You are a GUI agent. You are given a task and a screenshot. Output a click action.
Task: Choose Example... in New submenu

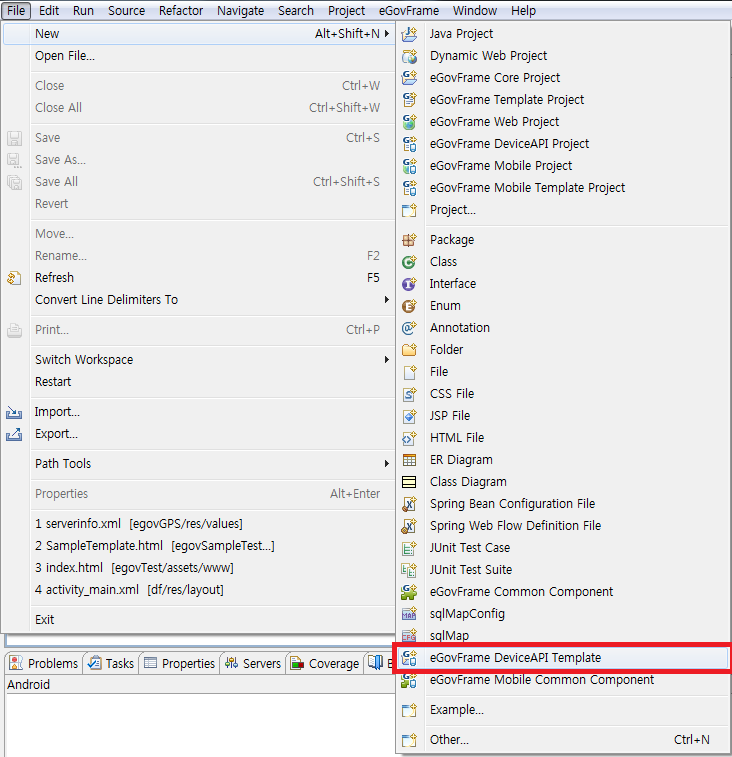(562, 710)
